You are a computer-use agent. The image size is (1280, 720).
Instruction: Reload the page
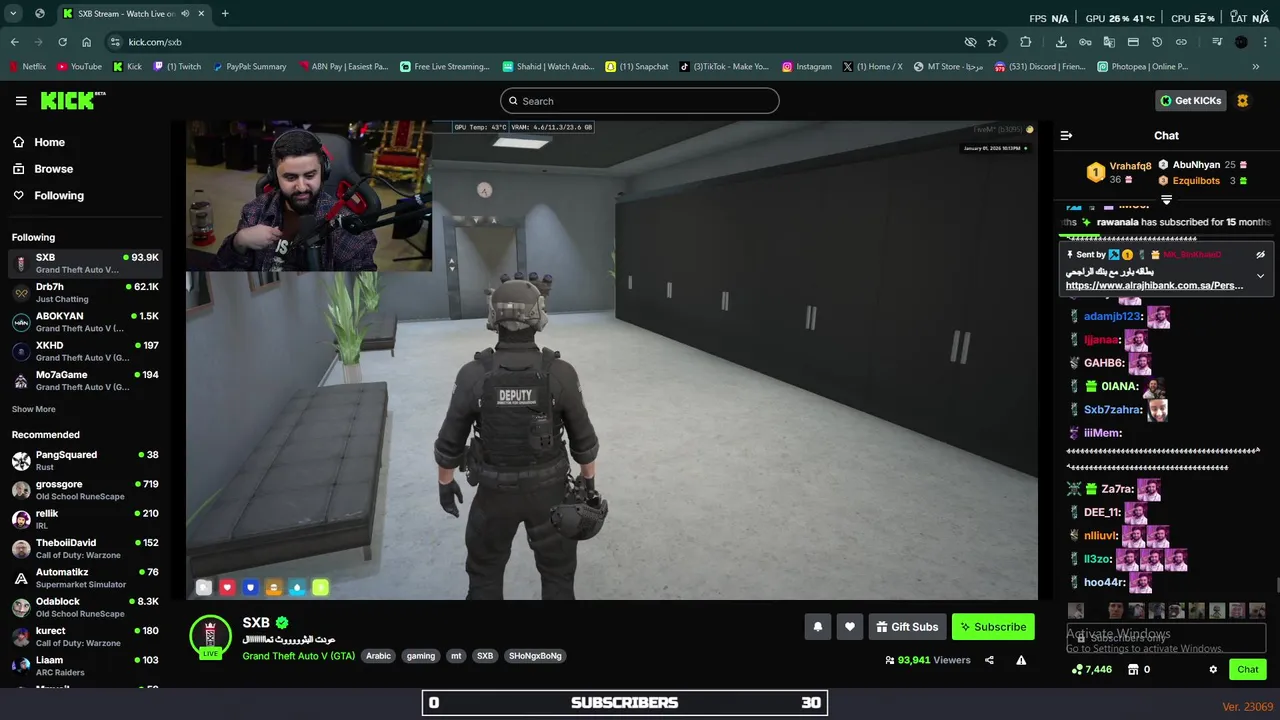point(62,42)
